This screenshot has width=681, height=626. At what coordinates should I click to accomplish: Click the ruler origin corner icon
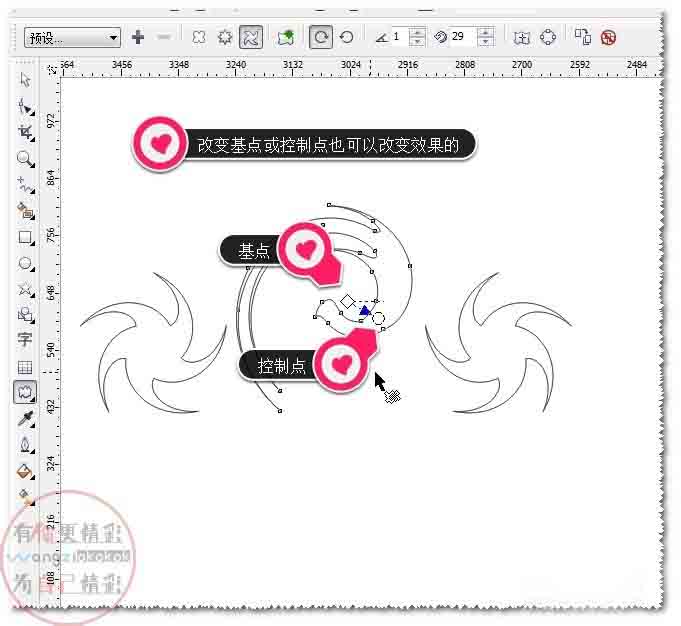pos(52,69)
